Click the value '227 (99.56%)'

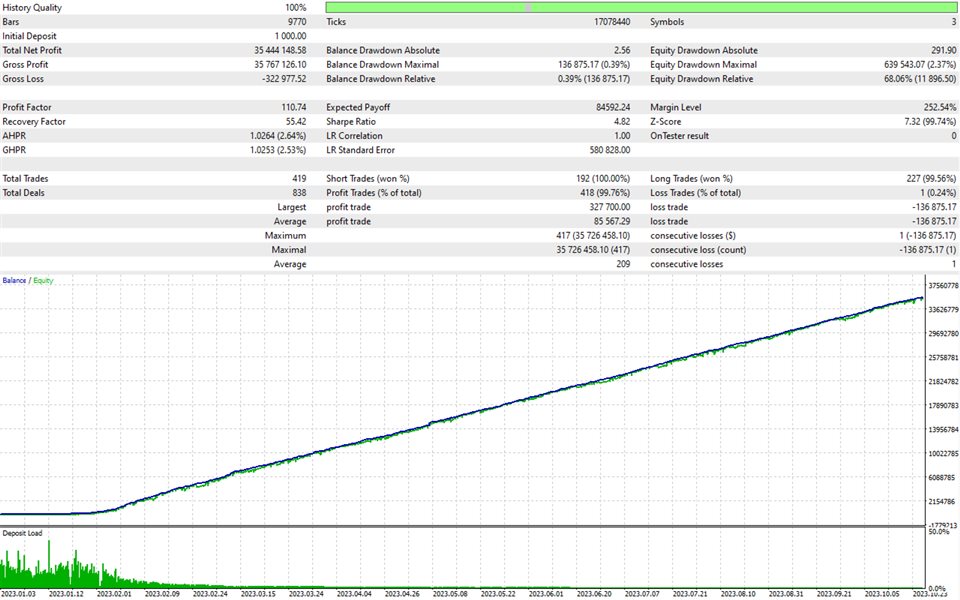[931, 178]
